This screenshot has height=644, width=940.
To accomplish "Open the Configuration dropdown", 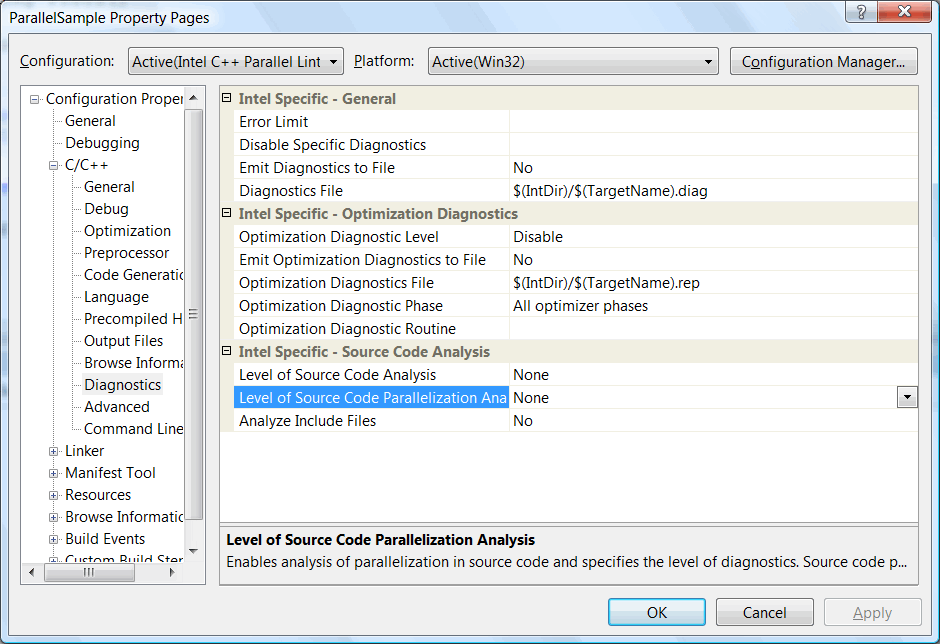I will point(236,61).
